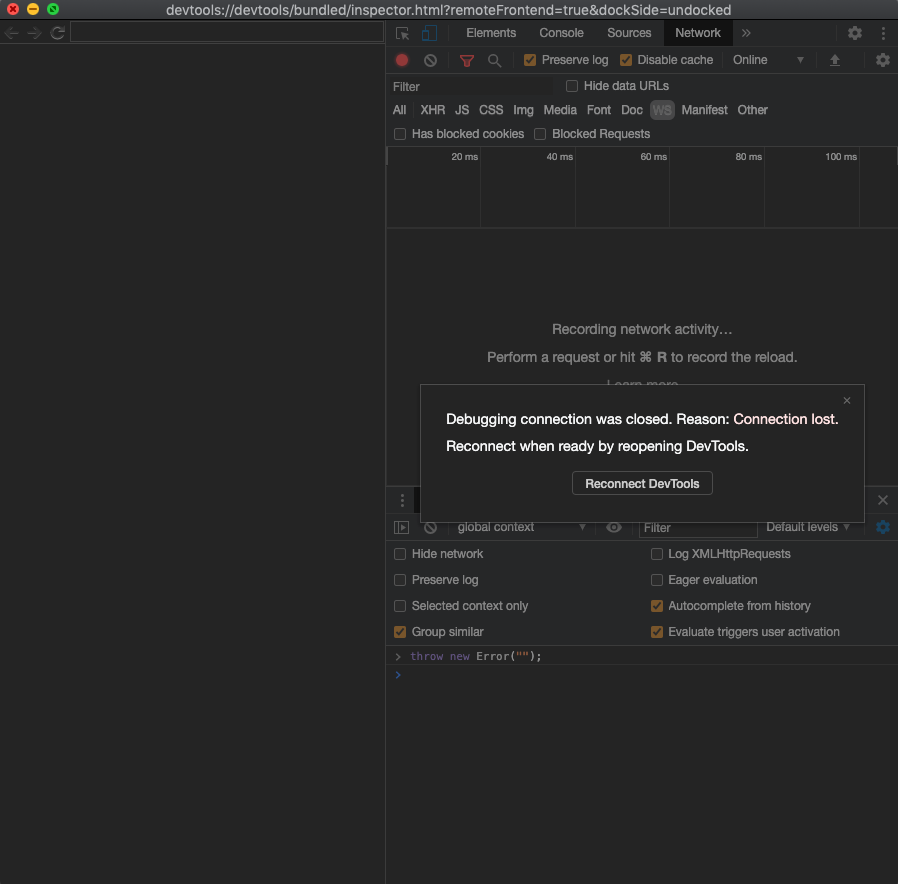Filter requests by Manifest

[x=704, y=110]
